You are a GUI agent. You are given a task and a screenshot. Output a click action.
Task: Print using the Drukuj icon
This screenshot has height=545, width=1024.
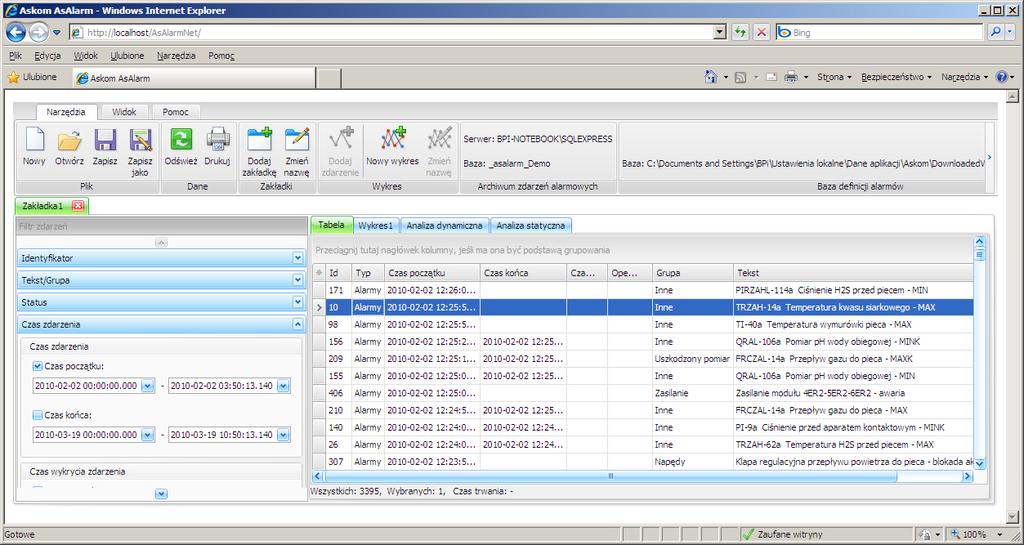click(217, 139)
